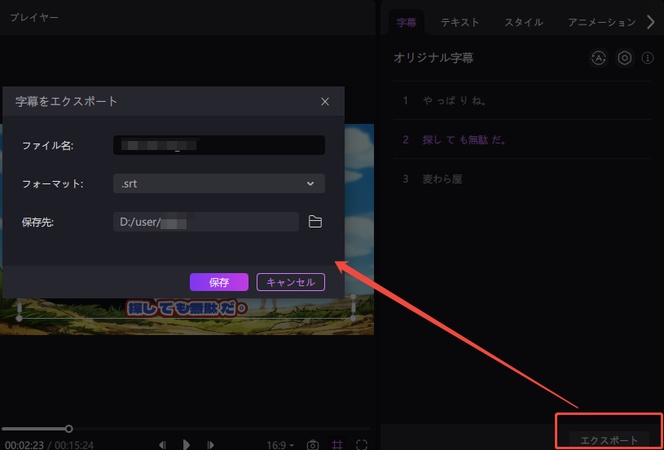
Task: Click the 保存 button
Action: pos(219,282)
